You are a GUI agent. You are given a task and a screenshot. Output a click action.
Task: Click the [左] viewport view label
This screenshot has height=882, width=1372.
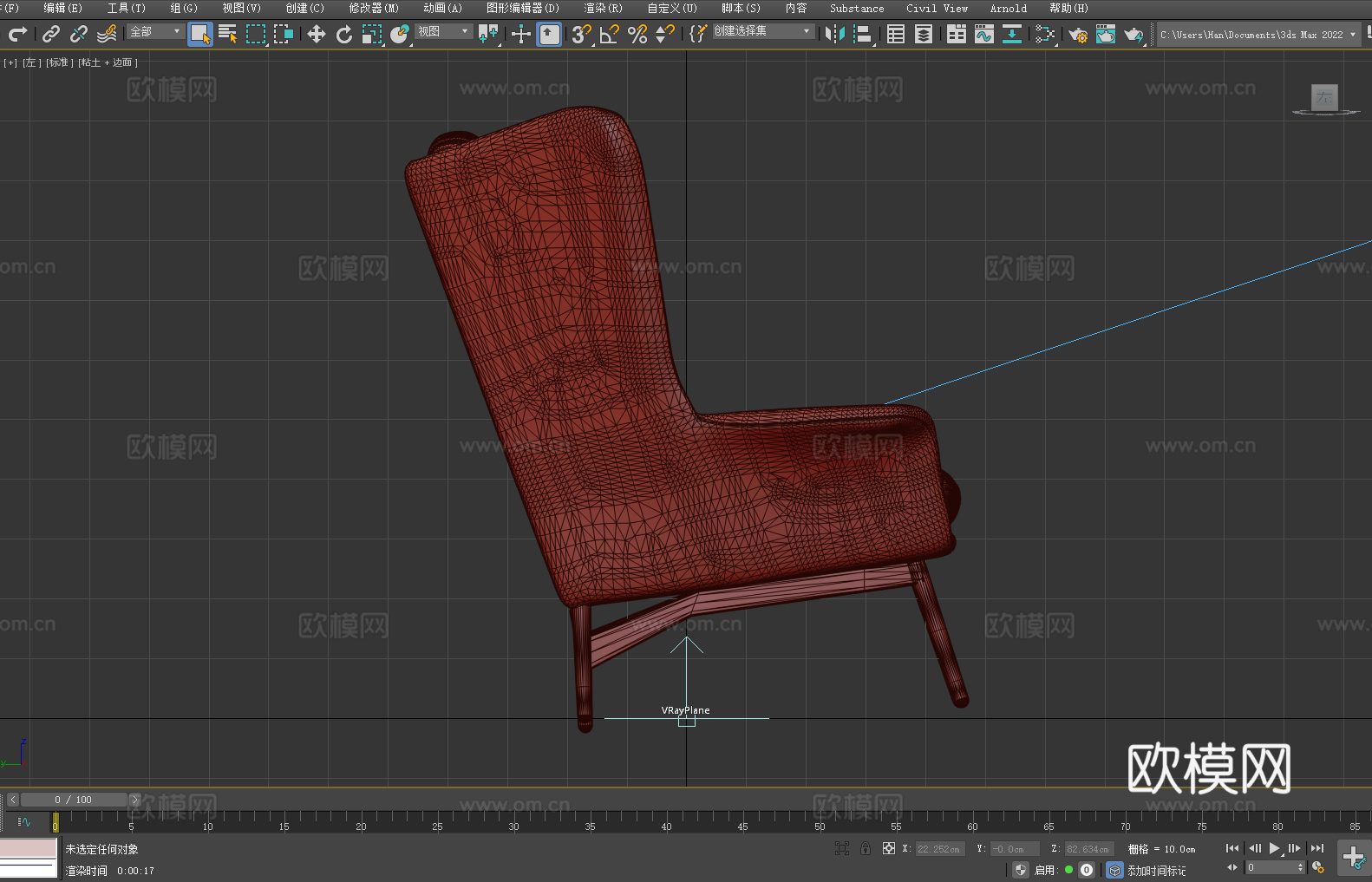31,62
